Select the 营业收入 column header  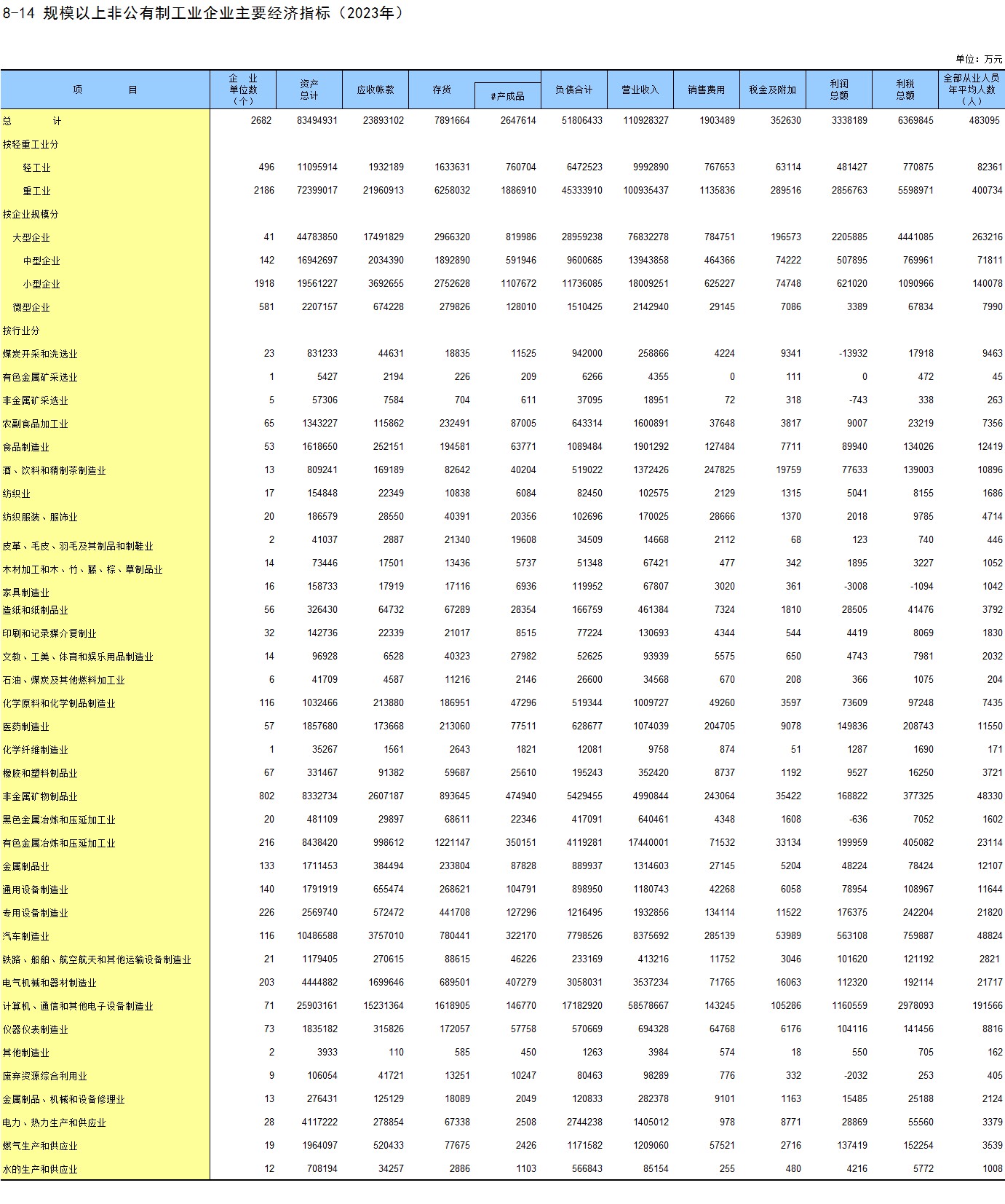640,90
